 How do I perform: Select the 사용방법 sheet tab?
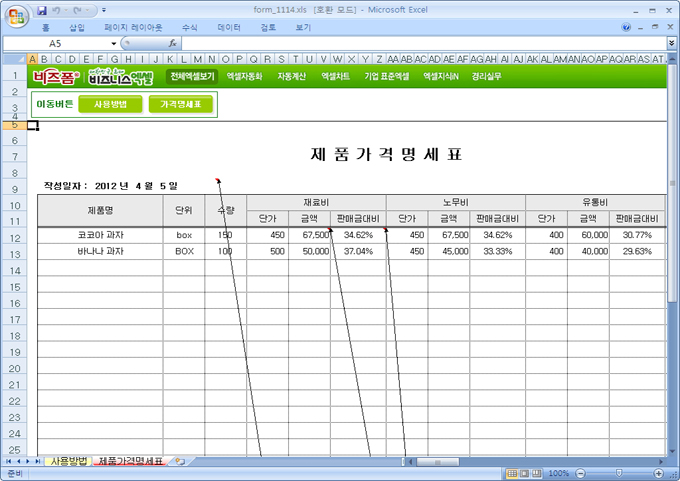pos(69,461)
